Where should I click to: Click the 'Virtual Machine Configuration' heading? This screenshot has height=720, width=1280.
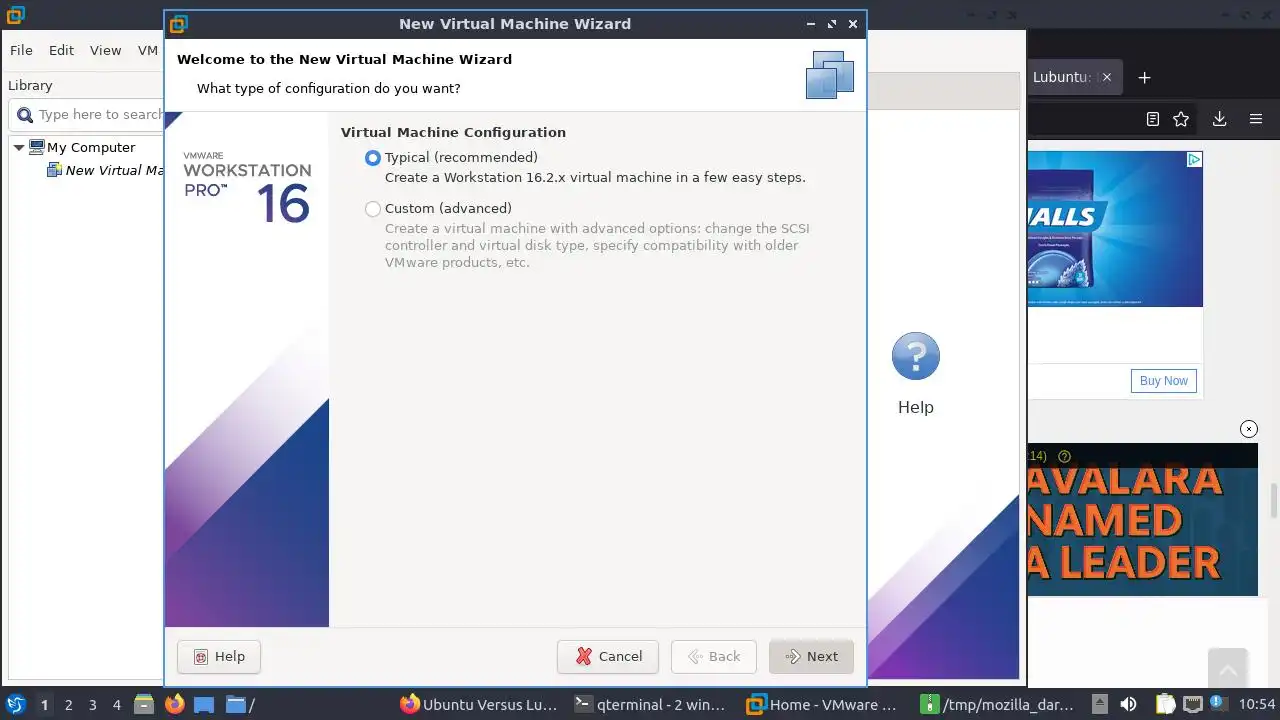point(453,132)
